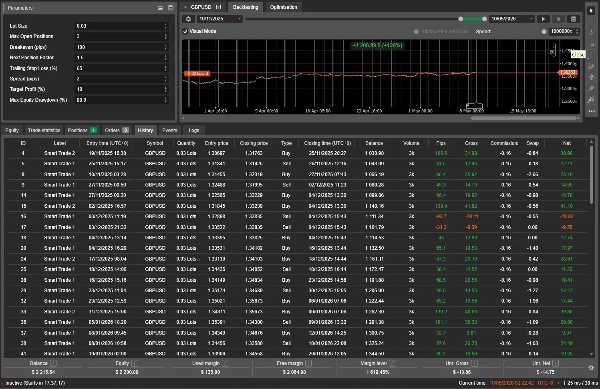Open the more tools ellipsis in the right toolbar
Screen dimensions: 600x389
[592, 111]
